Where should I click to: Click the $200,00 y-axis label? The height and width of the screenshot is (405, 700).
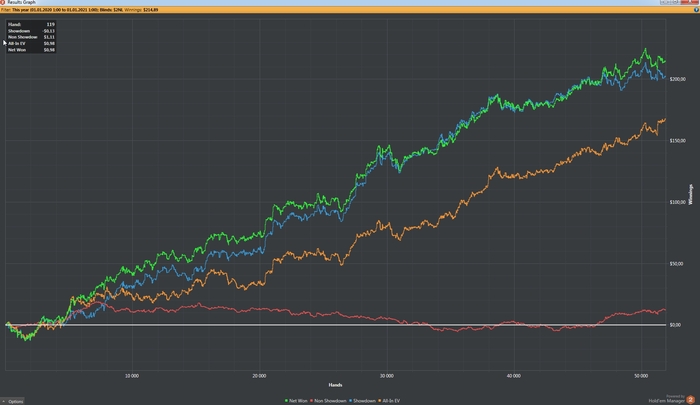[x=677, y=79]
